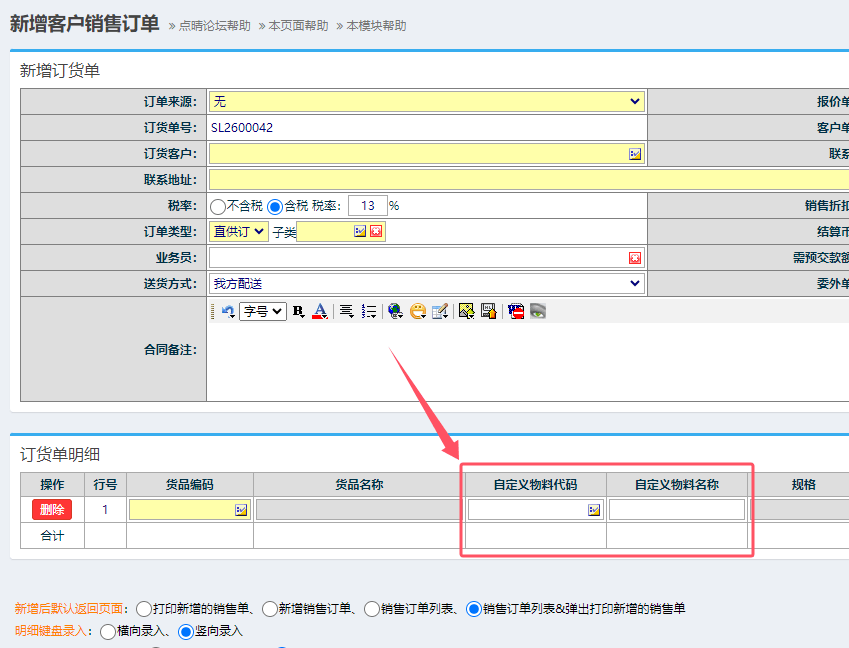
Task: Click the 联系地址 input field
Action: click(x=529, y=180)
